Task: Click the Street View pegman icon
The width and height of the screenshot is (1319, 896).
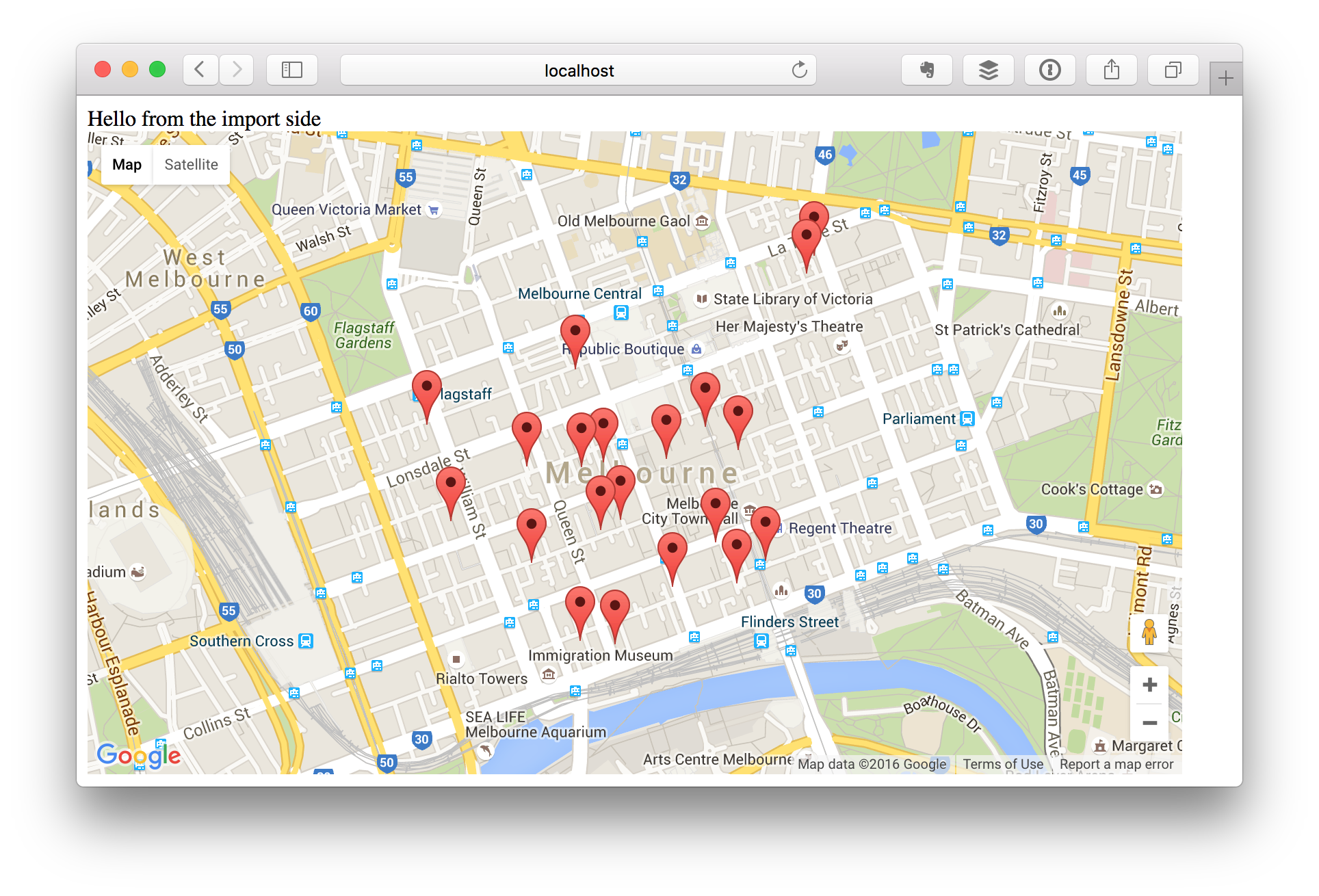Action: point(1149,632)
